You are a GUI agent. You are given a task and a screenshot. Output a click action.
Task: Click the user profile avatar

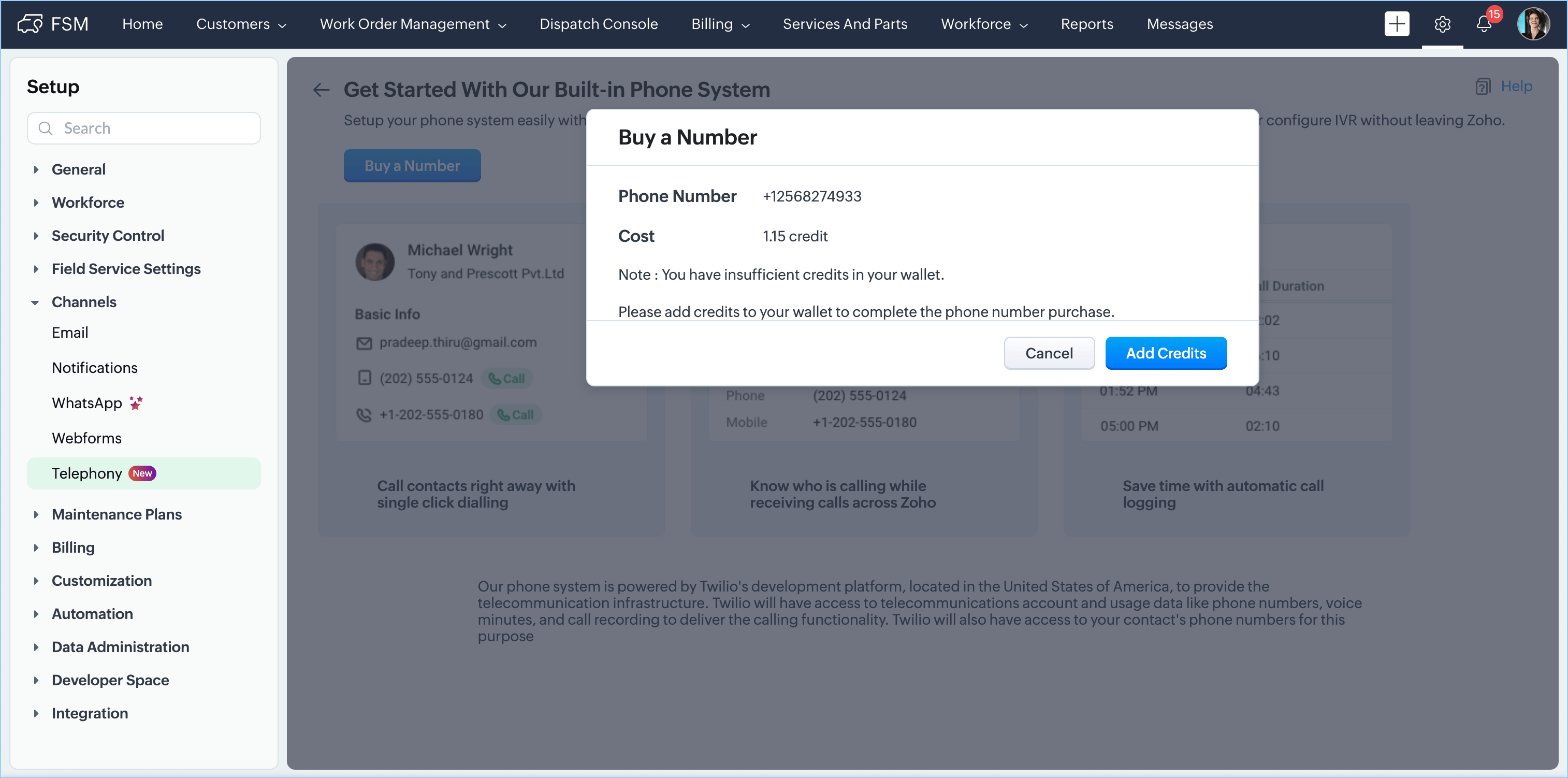click(1533, 24)
